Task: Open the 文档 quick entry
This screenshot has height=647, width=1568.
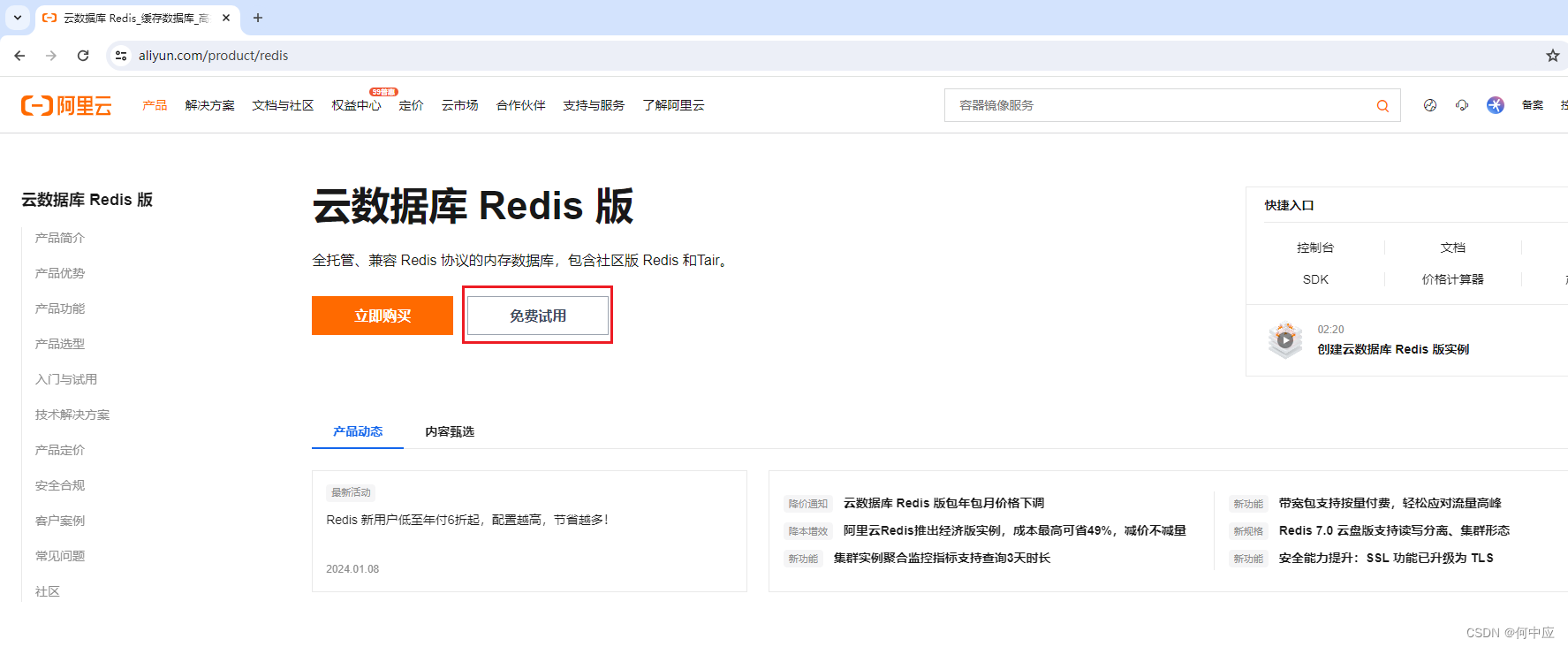Action: [1452, 247]
